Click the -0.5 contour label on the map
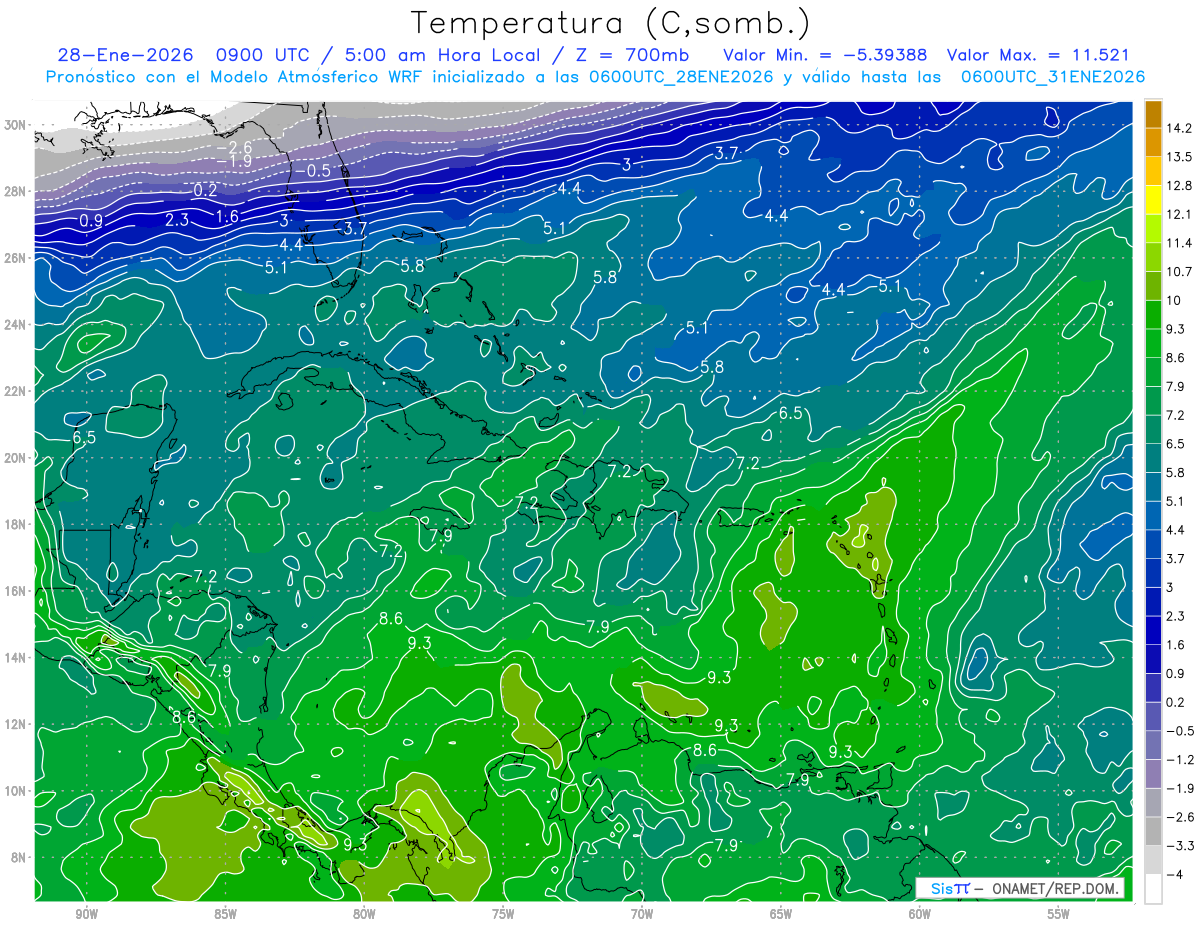The image size is (1200, 927). click(313, 171)
